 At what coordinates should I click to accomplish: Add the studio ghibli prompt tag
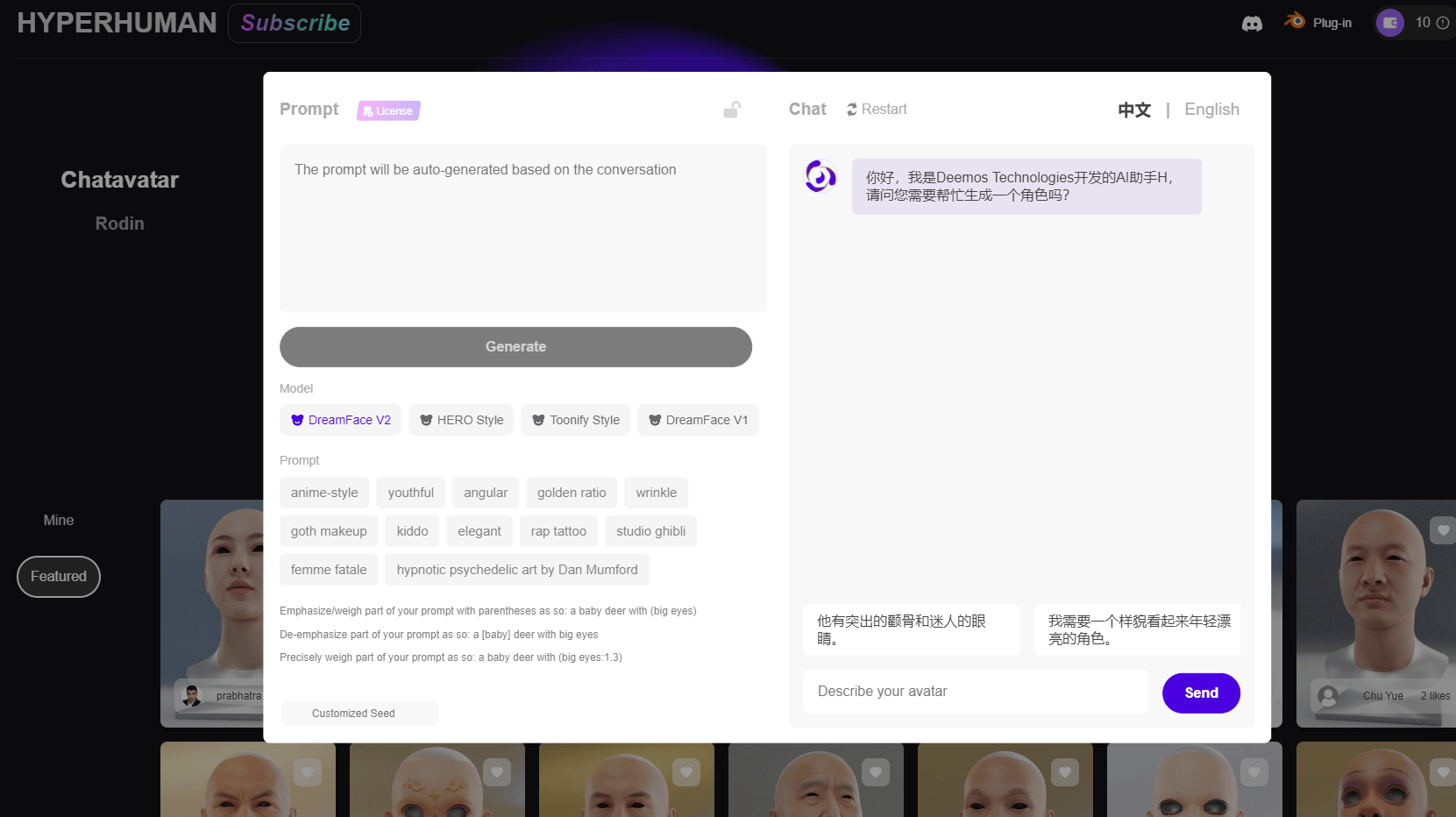[650, 531]
